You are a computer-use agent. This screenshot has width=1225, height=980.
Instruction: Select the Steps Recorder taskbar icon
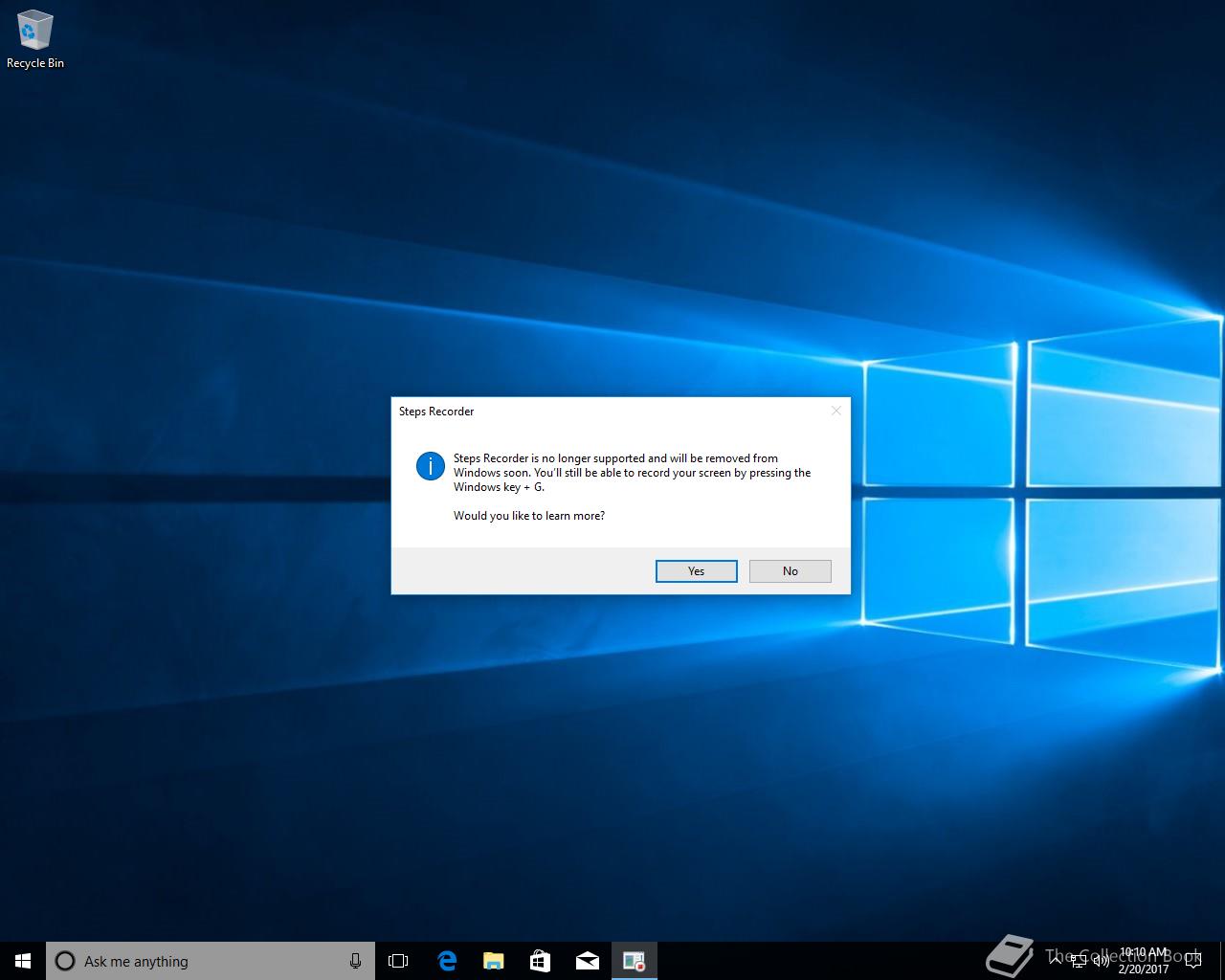(x=634, y=961)
